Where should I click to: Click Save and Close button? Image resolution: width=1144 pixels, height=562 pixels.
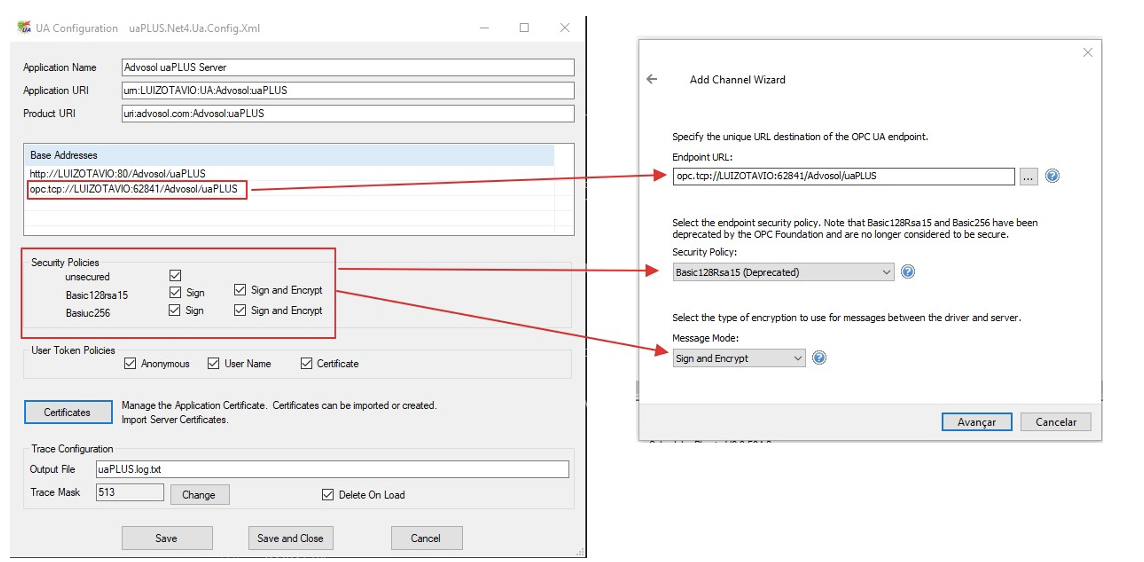pyautogui.click(x=290, y=538)
